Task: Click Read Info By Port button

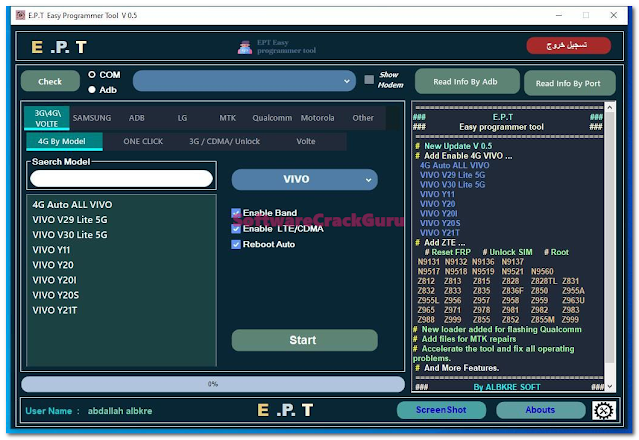Action: pos(569,83)
